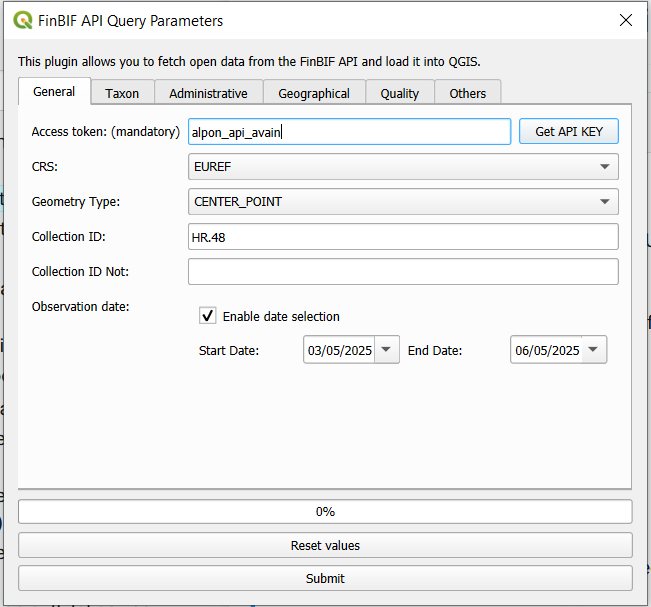The image size is (651, 607).
Task: Click the Reset values button
Action: click(x=325, y=545)
